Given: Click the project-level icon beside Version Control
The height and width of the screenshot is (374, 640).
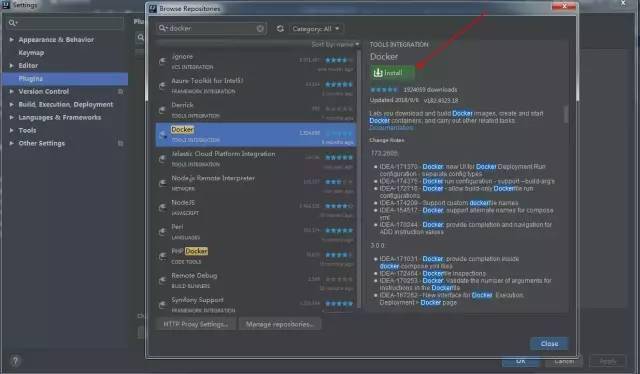Looking at the screenshot, I should coord(120,91).
